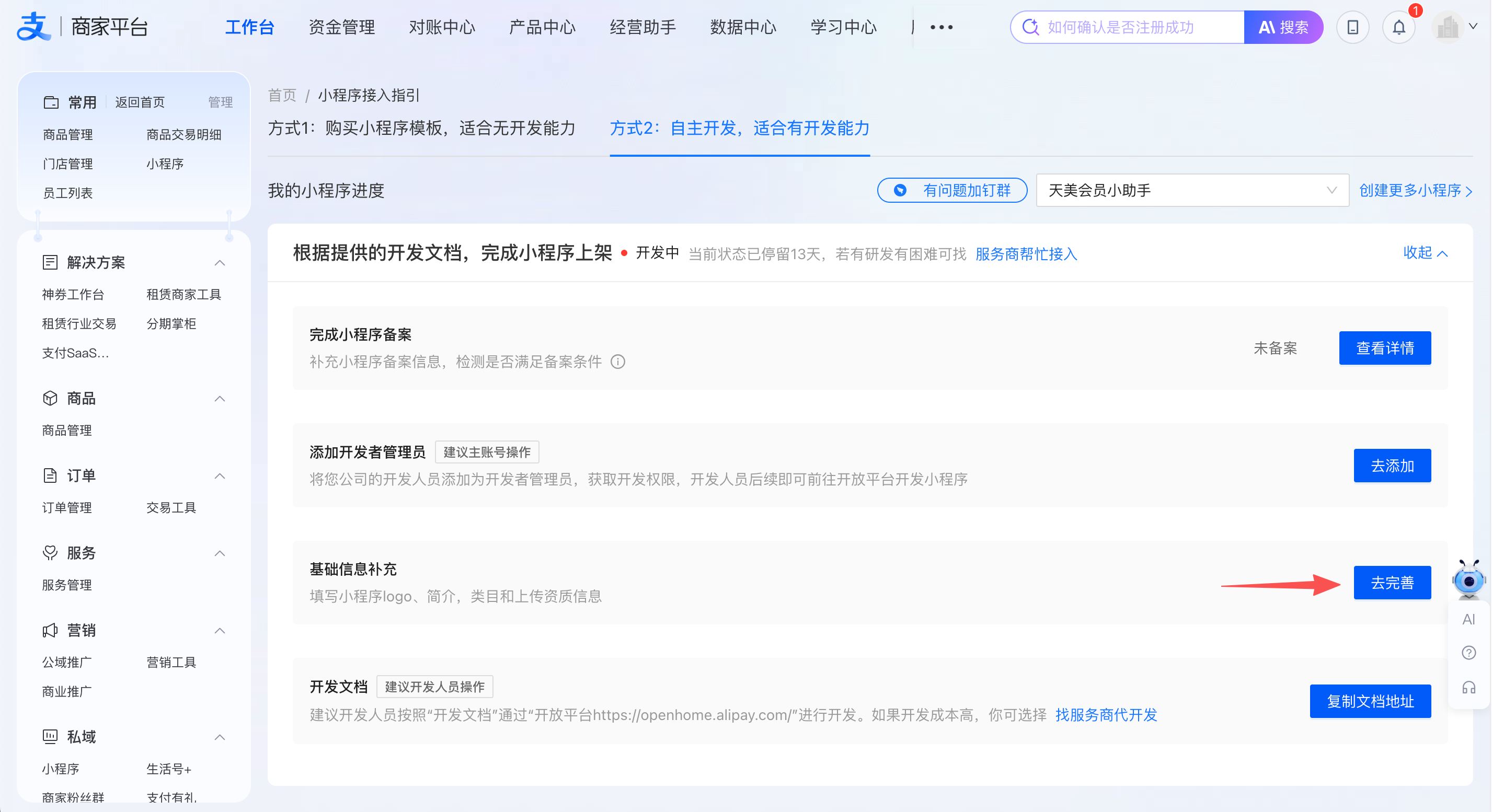Viewport: 1492px width, 812px height.
Task: Collapse the 商品 section
Action: pos(220,399)
